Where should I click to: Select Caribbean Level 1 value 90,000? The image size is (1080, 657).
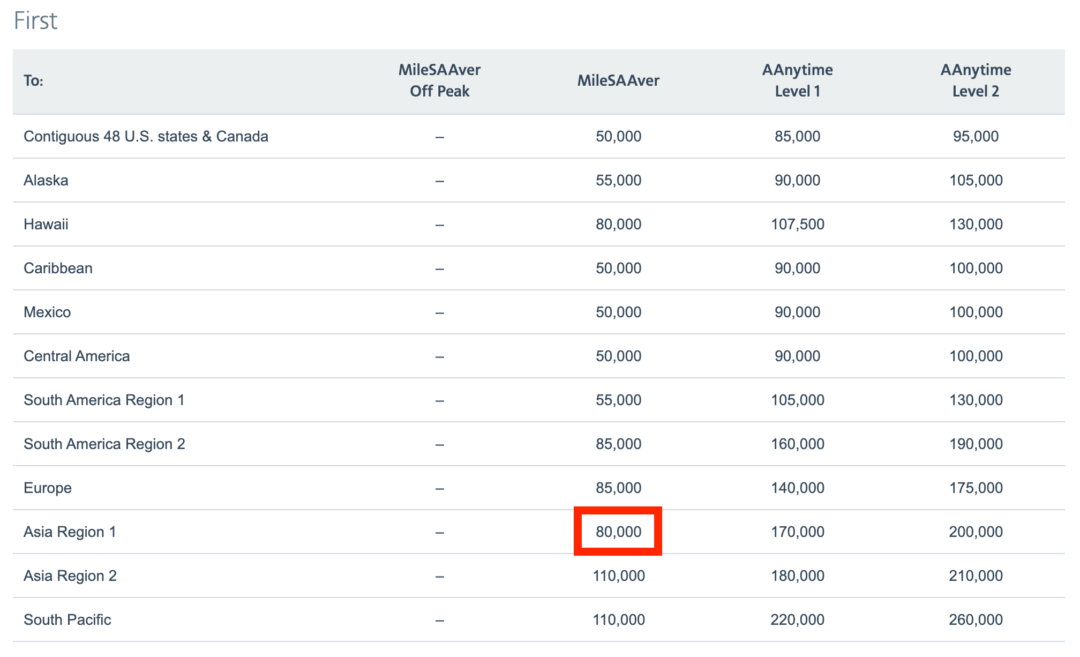[x=797, y=269]
